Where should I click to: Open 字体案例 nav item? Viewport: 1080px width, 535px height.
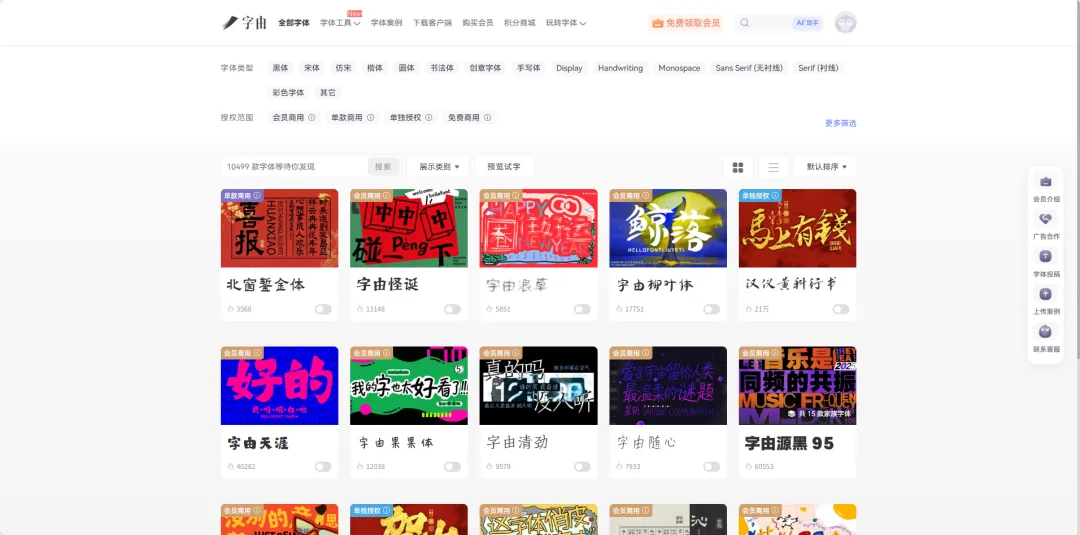point(386,23)
